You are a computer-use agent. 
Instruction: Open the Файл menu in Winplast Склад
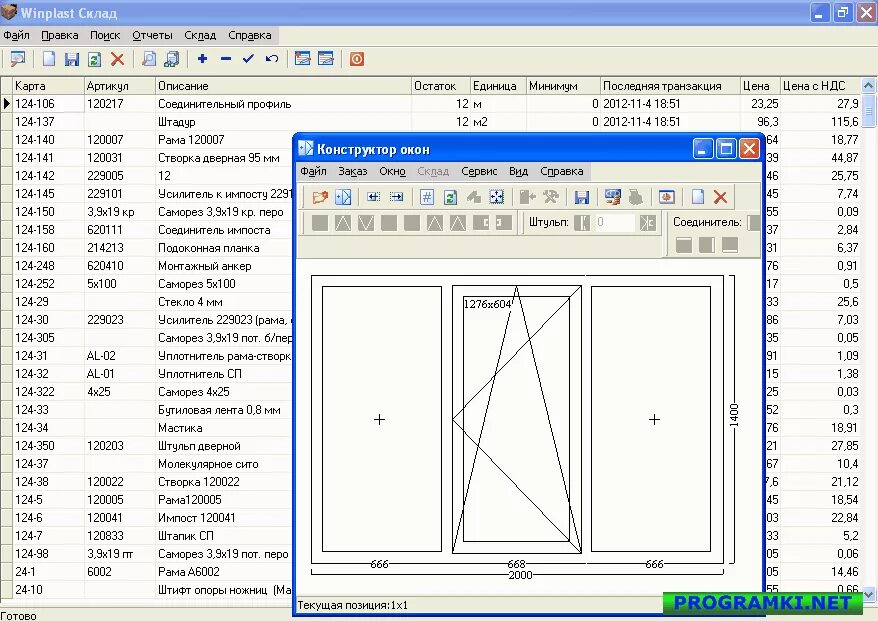[x=16, y=35]
